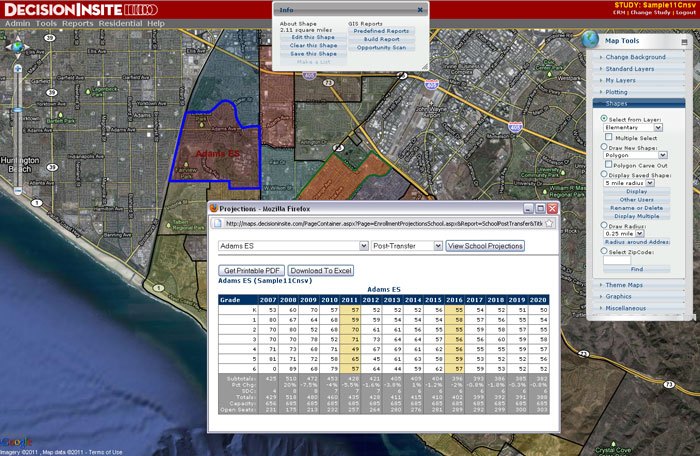Viewport: 700px width, 456px height.
Task: Click the Download To Excel button
Action: tap(320, 271)
